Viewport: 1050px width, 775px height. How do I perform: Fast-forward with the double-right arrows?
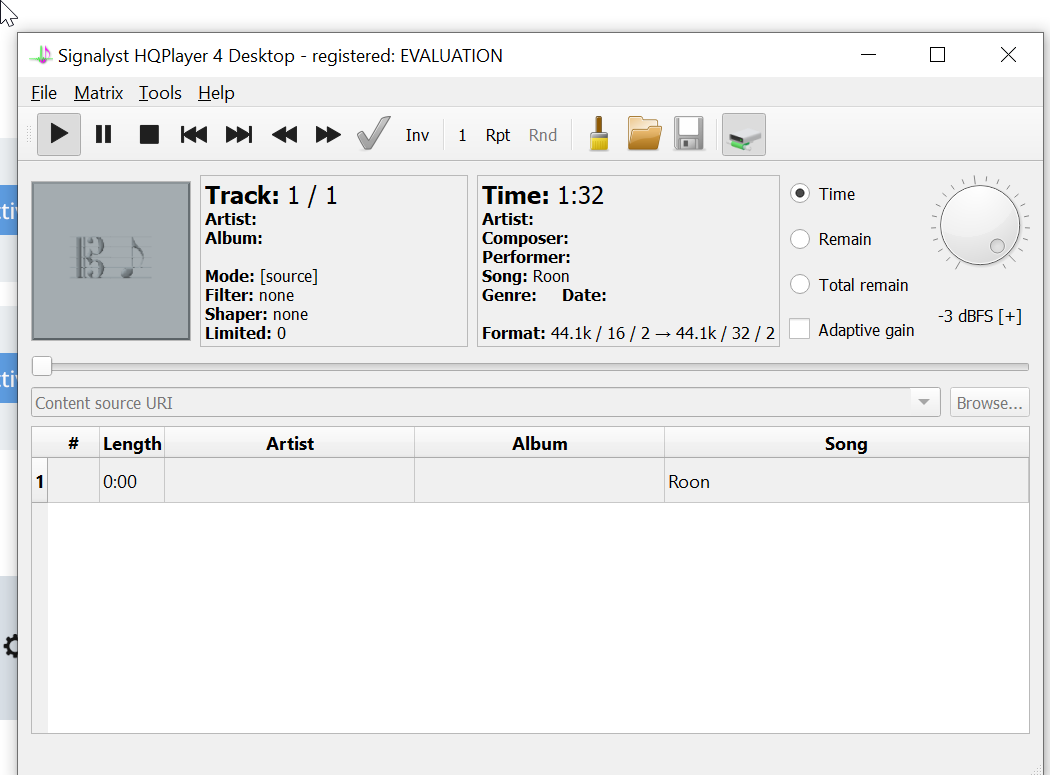[x=328, y=135]
